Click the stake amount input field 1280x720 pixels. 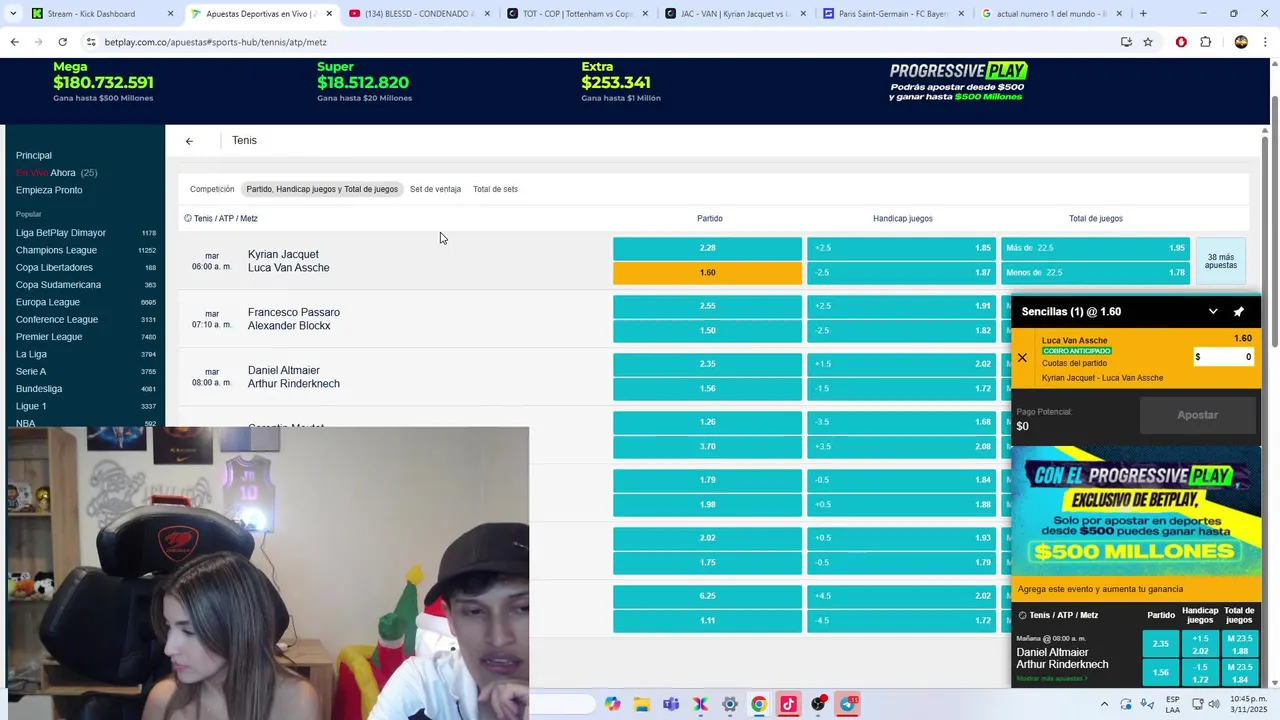(1223, 357)
